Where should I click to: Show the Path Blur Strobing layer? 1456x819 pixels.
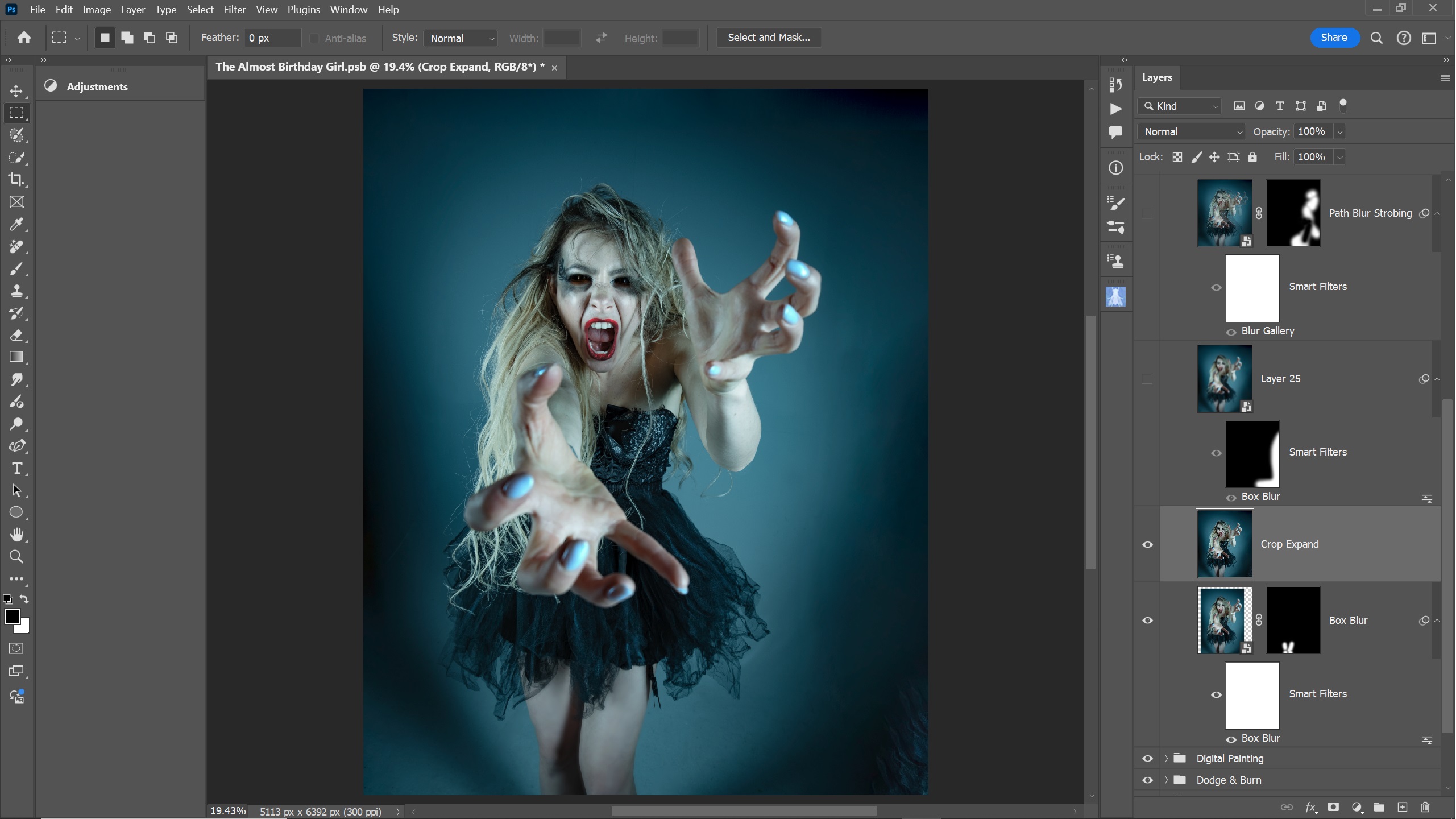1147,213
